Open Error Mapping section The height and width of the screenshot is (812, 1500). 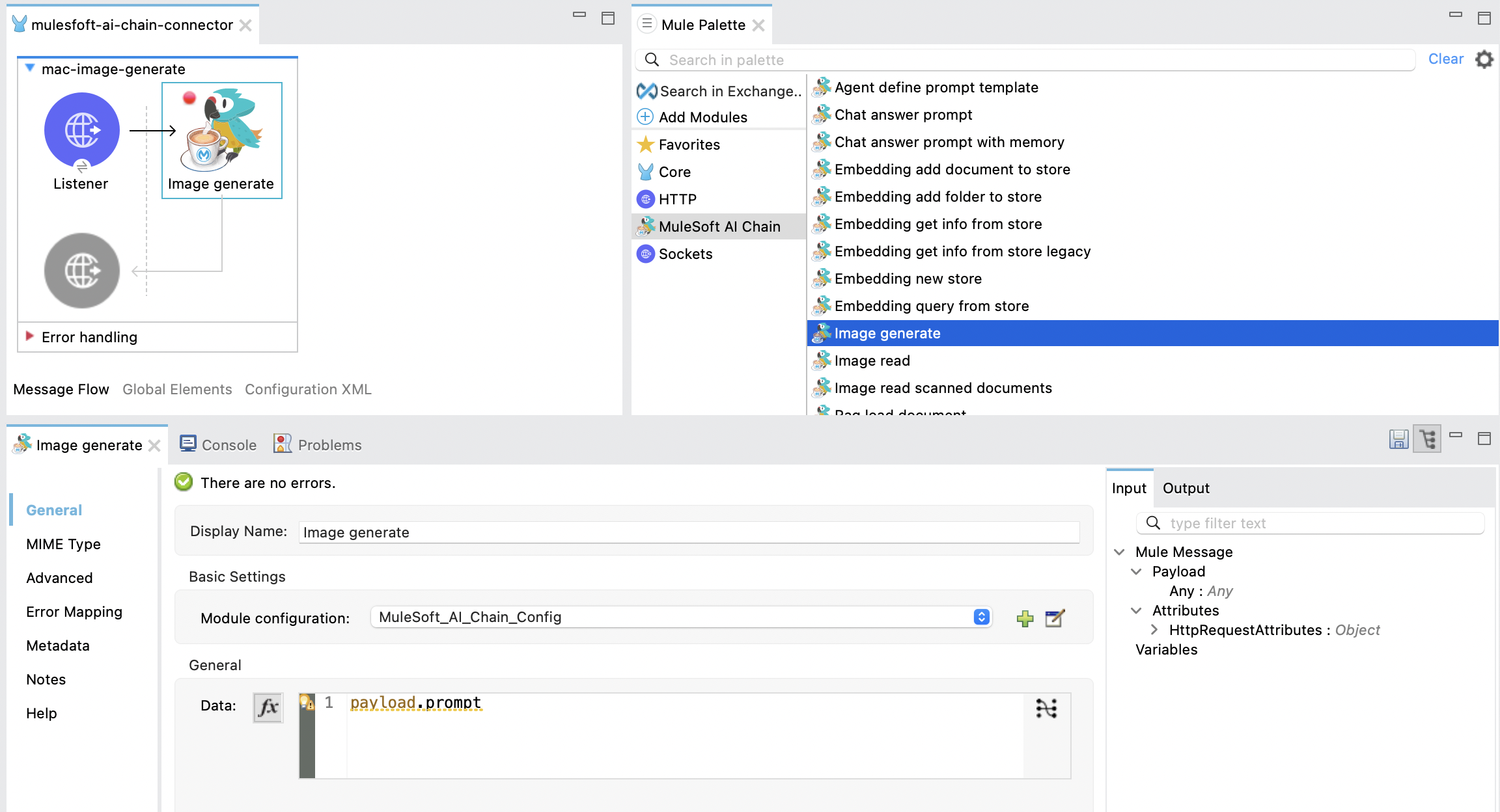tap(74, 612)
